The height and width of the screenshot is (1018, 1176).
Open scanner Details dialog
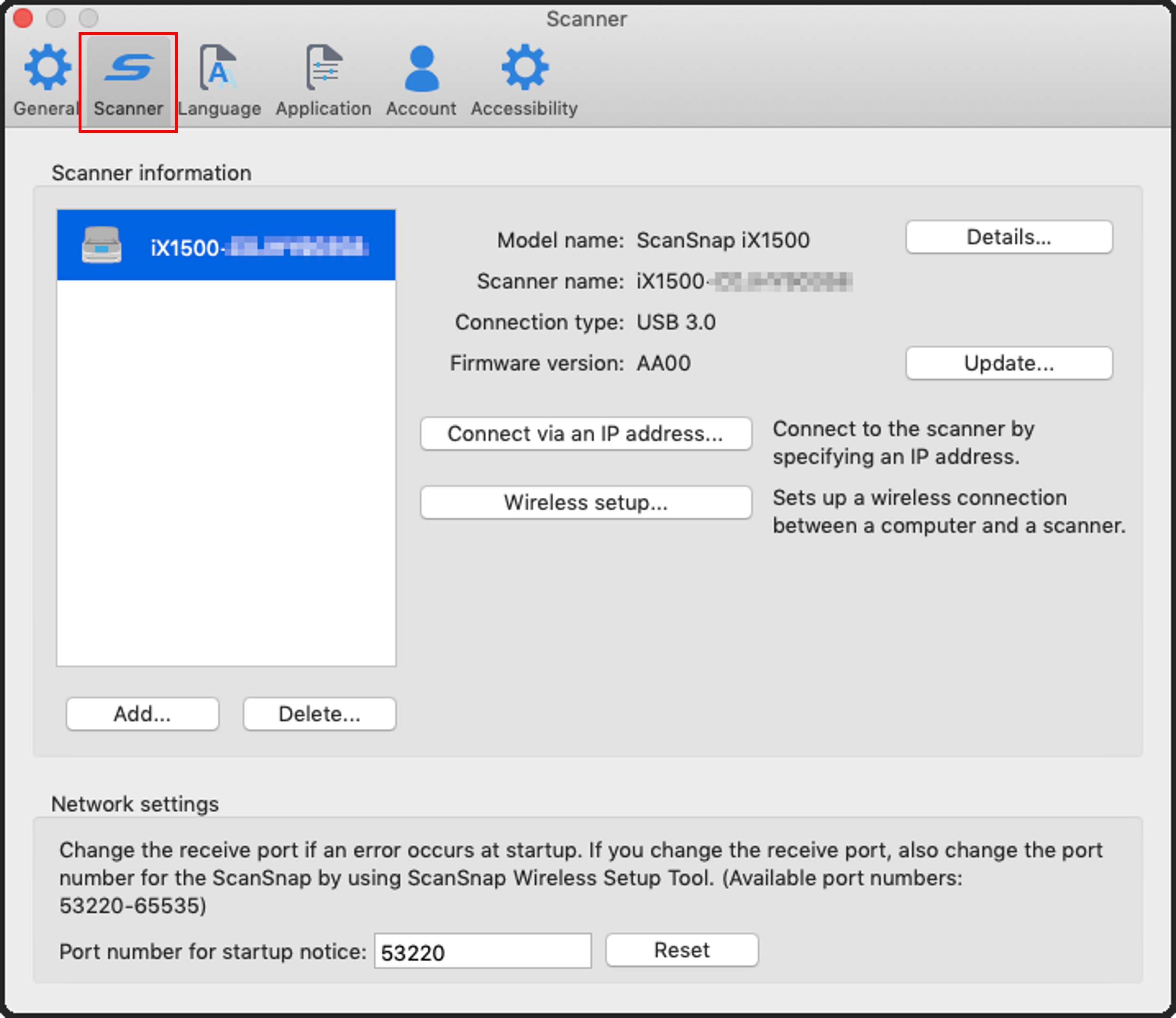click(x=1009, y=237)
